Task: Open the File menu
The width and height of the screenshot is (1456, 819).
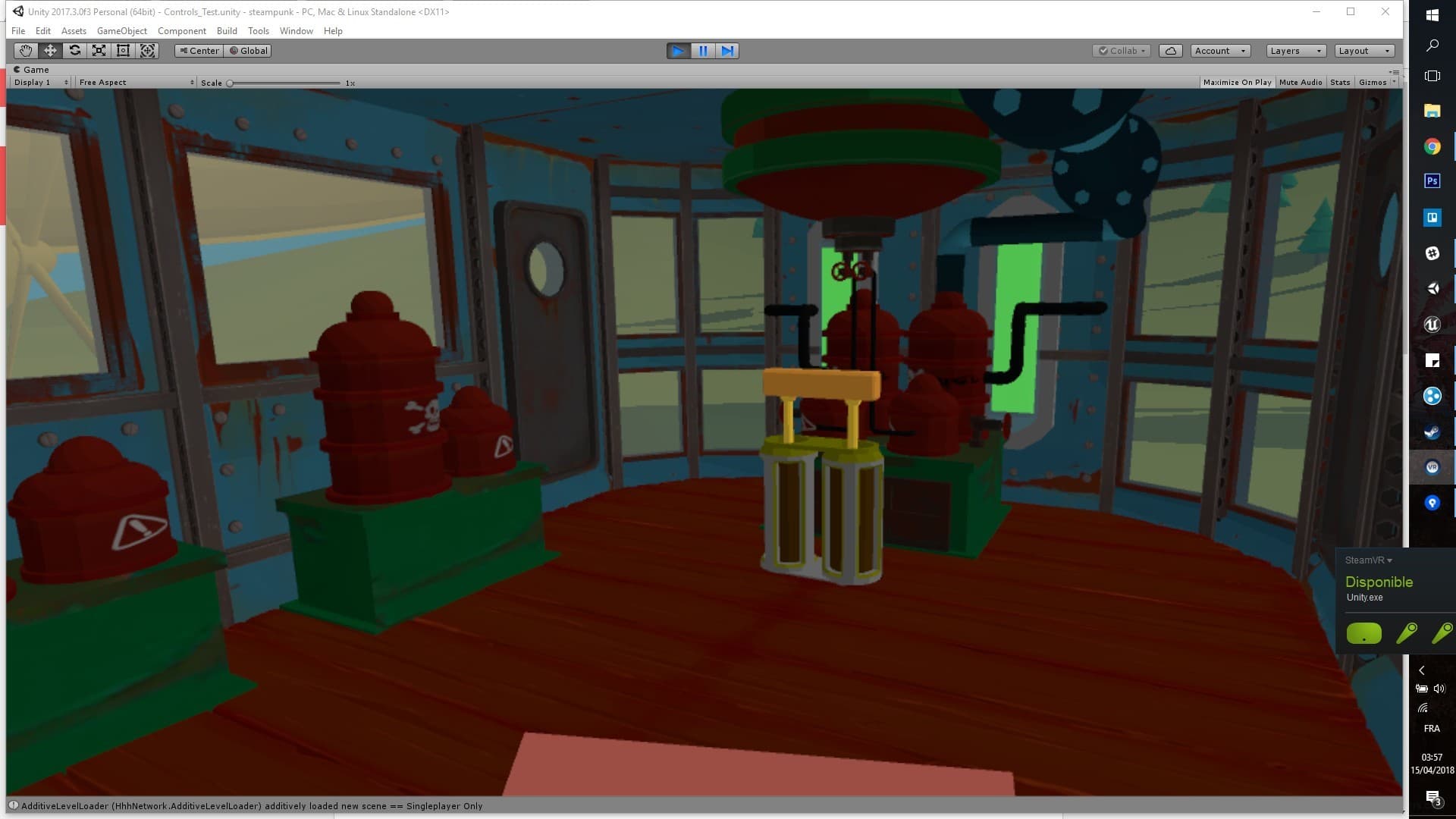Action: pos(18,31)
